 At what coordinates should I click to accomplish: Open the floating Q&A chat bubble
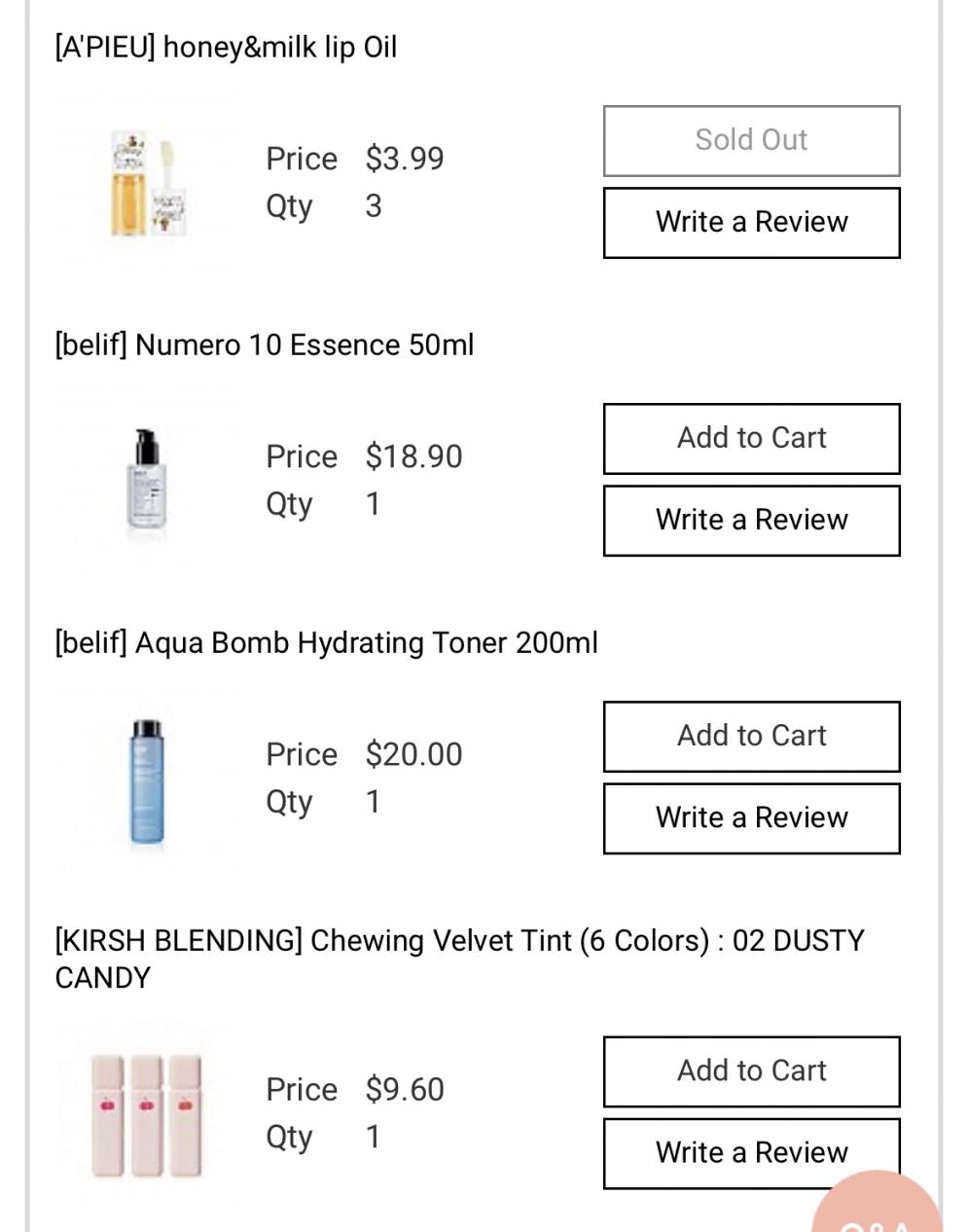[x=878, y=1207]
